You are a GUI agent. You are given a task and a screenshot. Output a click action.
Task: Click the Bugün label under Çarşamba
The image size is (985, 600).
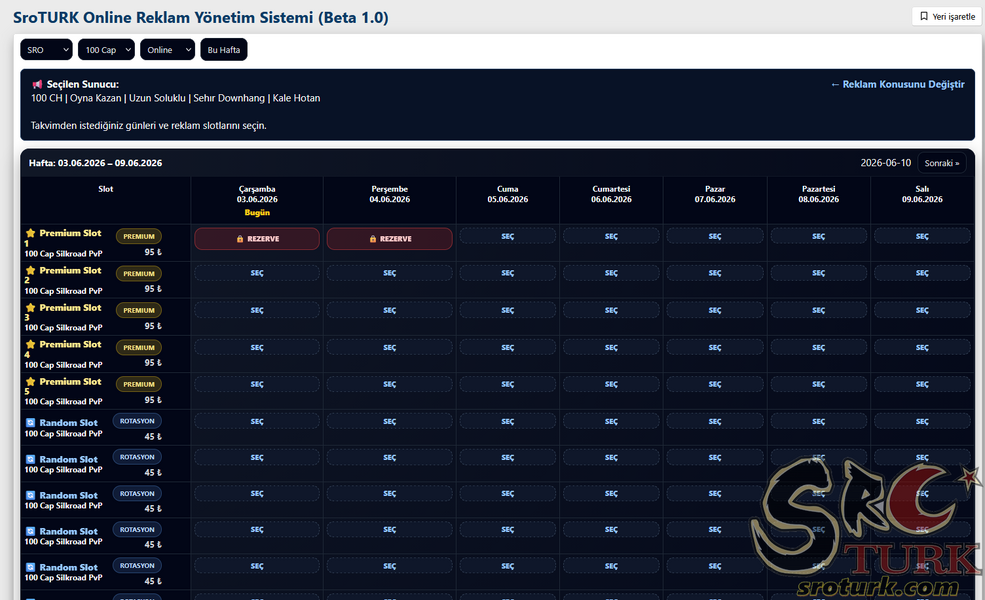(257, 212)
